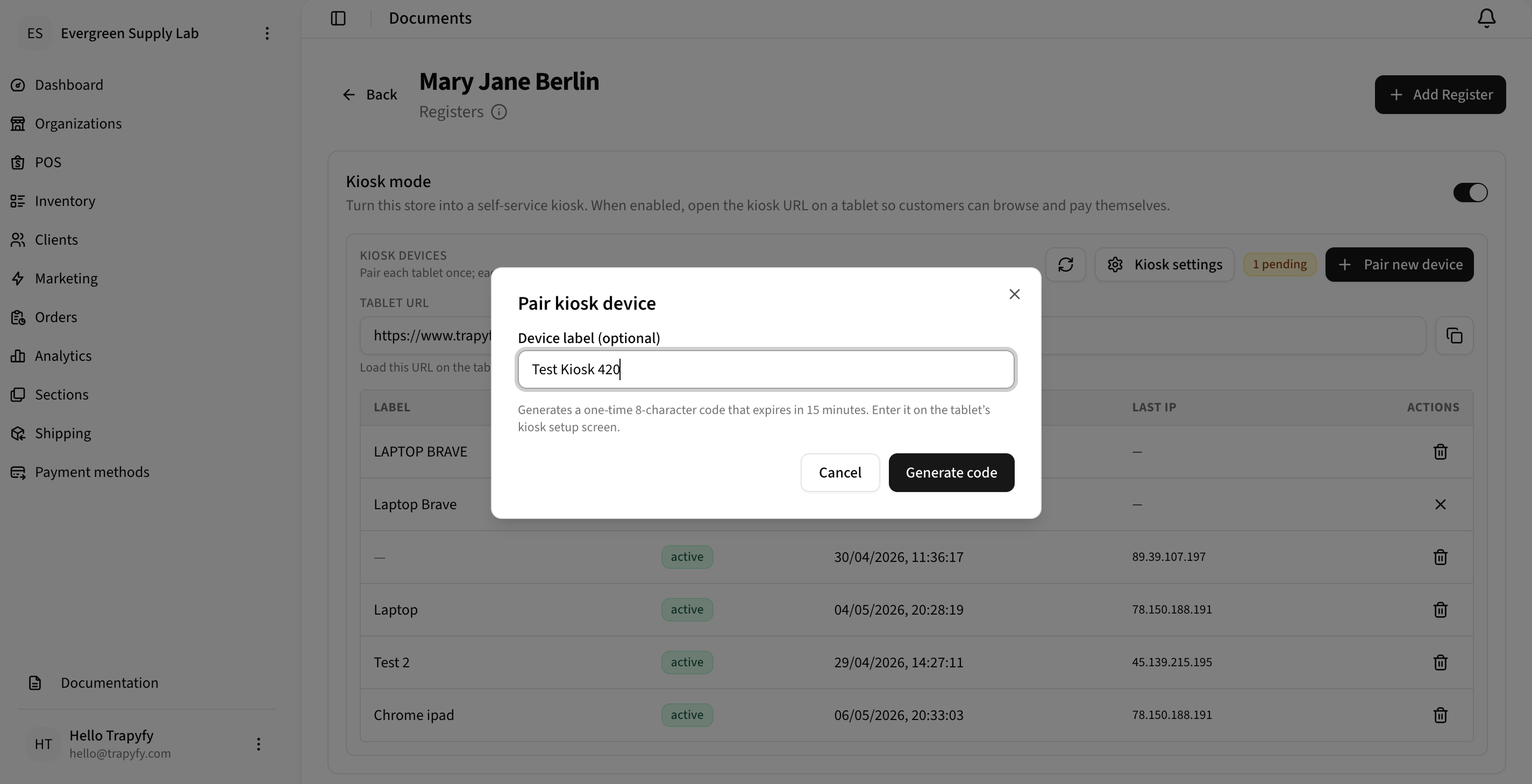
Task: Click the hello@trapyfy.com email text
Action: pos(120,754)
